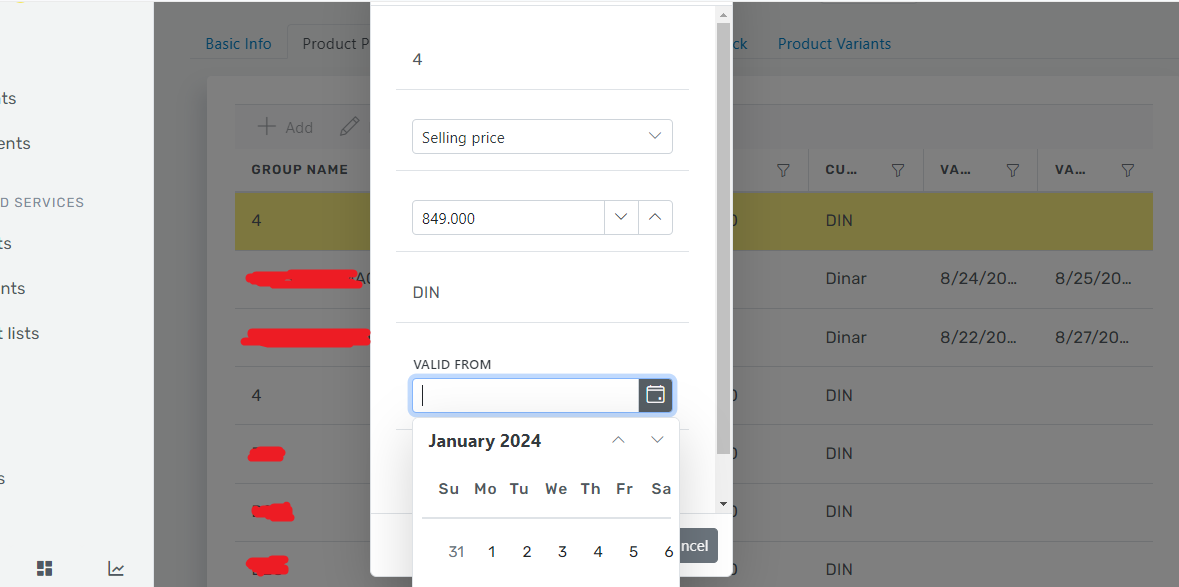Click the plus Add button in toolbar
The height and width of the screenshot is (587, 1179).
[x=285, y=127]
